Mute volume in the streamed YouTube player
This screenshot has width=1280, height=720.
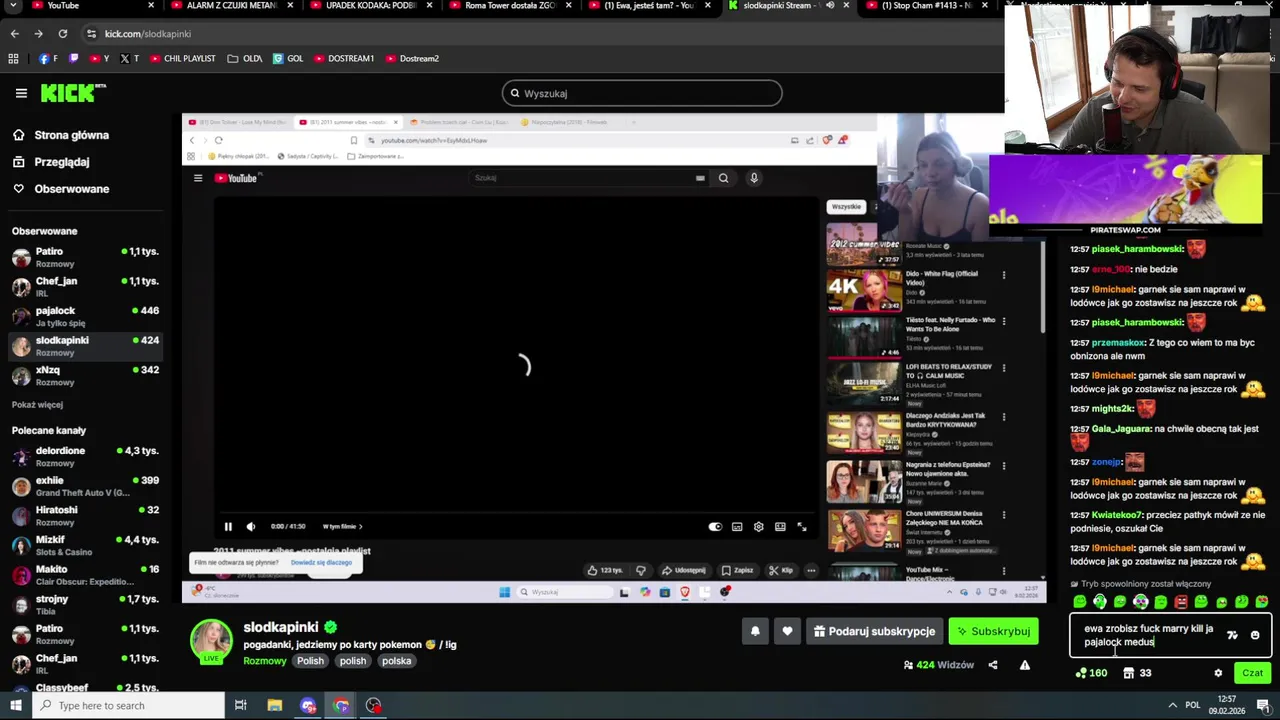tap(251, 526)
